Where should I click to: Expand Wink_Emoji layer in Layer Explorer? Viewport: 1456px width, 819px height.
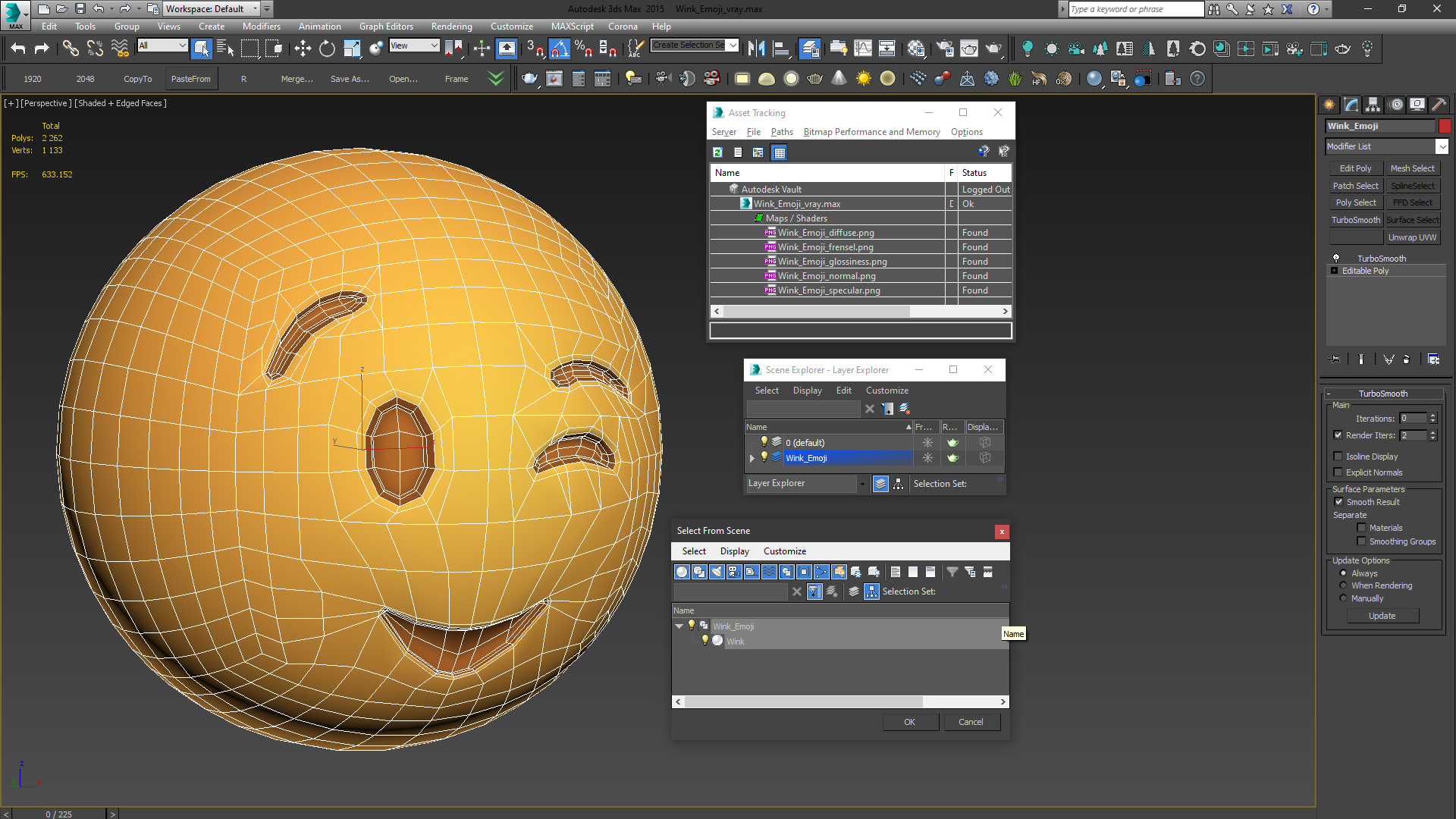[x=752, y=457]
